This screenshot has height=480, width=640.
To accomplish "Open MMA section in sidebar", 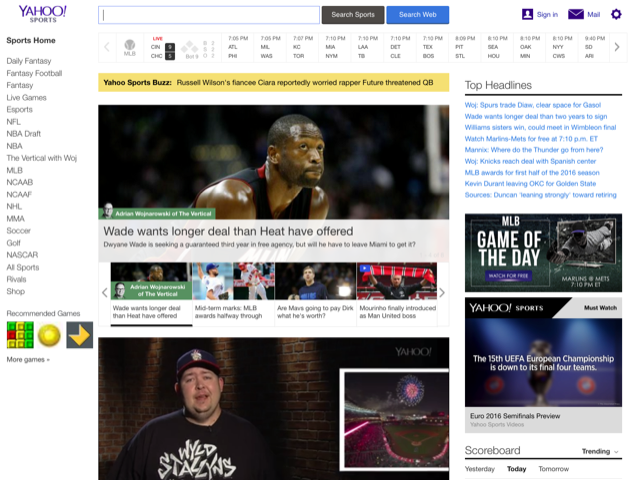I will pos(16,218).
